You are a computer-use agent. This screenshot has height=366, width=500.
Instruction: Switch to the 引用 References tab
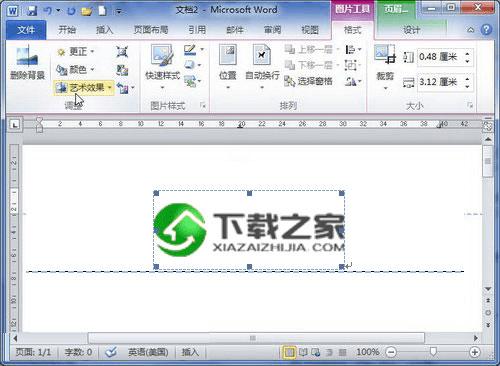click(197, 30)
